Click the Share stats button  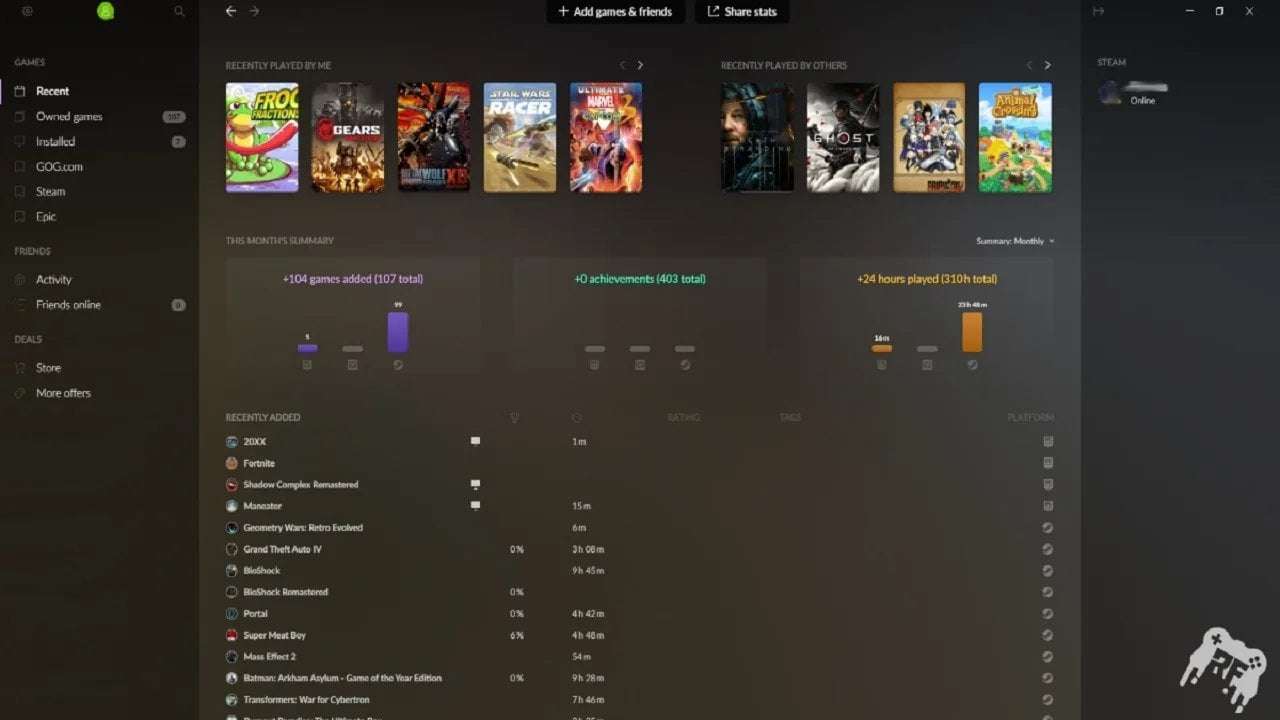[742, 12]
